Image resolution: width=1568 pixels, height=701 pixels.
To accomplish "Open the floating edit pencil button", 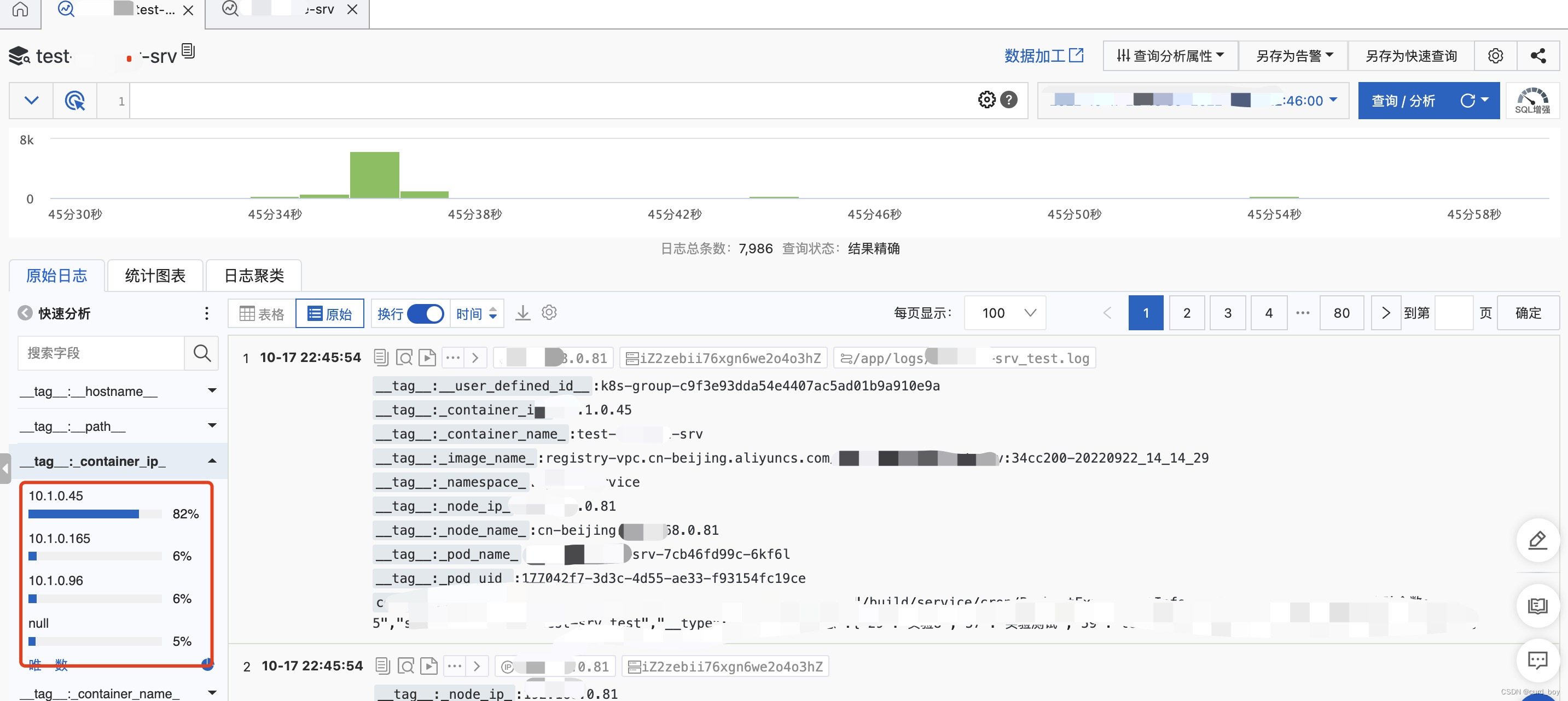I will pyautogui.click(x=1537, y=540).
